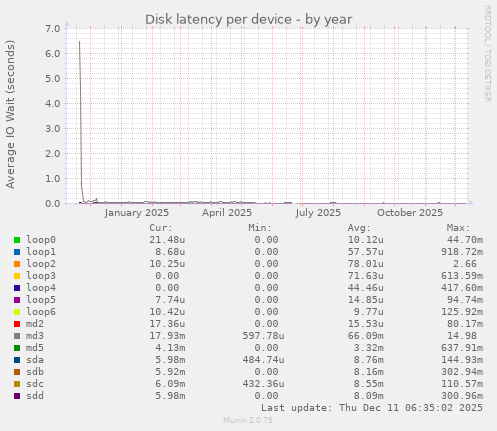Viewport: 497px width, 431px height.
Task: Click the 7.0 y-axis tick label
Action: pyautogui.click(x=53, y=28)
